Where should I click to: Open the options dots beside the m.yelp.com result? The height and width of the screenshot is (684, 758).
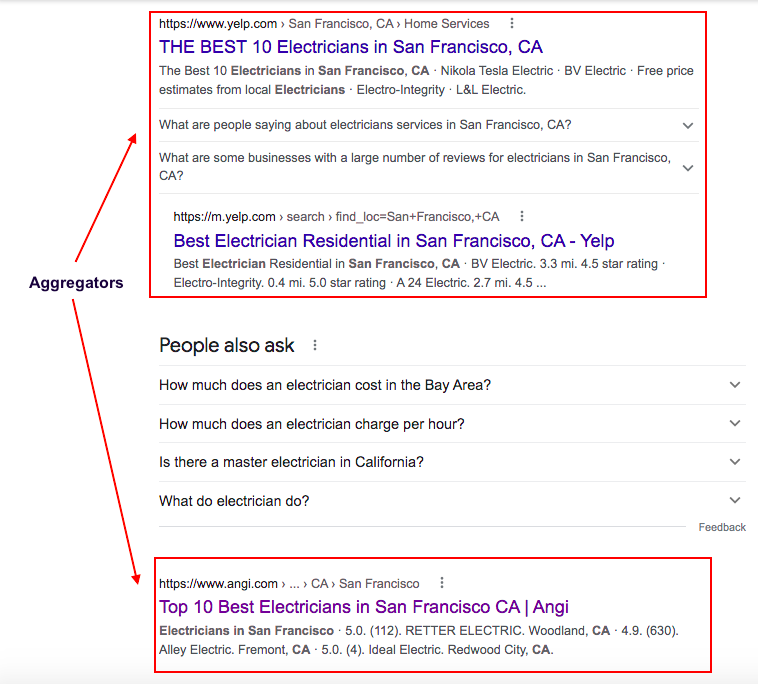tap(522, 216)
